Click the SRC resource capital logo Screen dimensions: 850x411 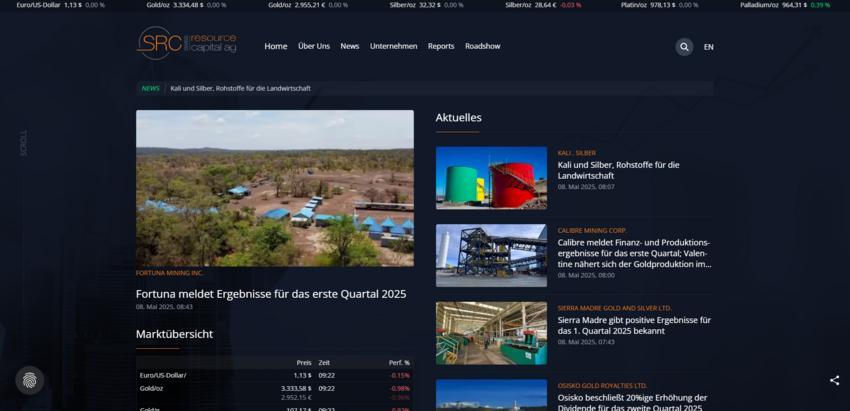[186, 43]
